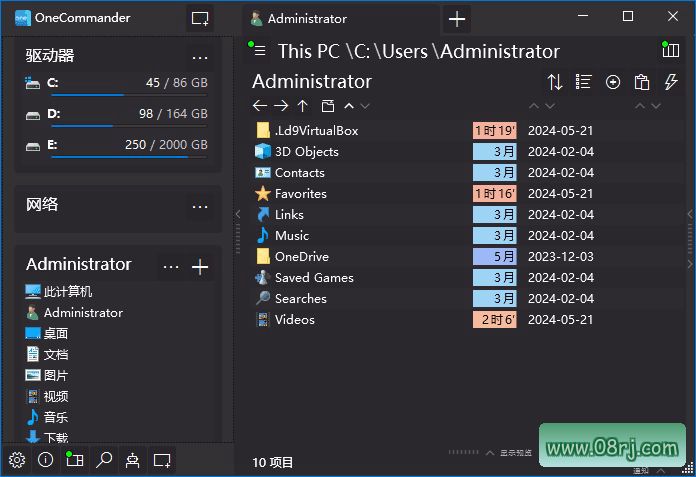Change the file list view style

583,82
